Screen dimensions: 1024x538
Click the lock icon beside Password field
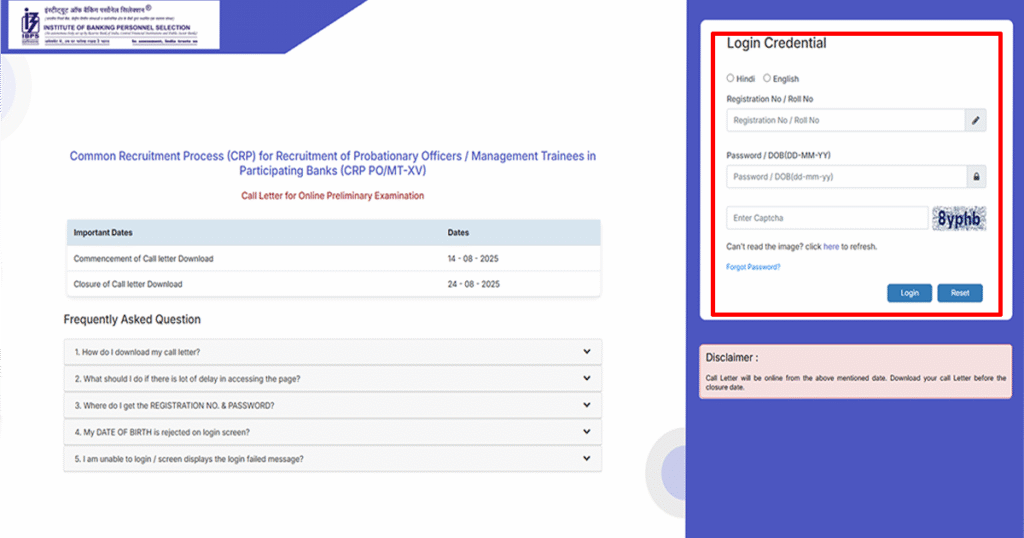pos(976,176)
